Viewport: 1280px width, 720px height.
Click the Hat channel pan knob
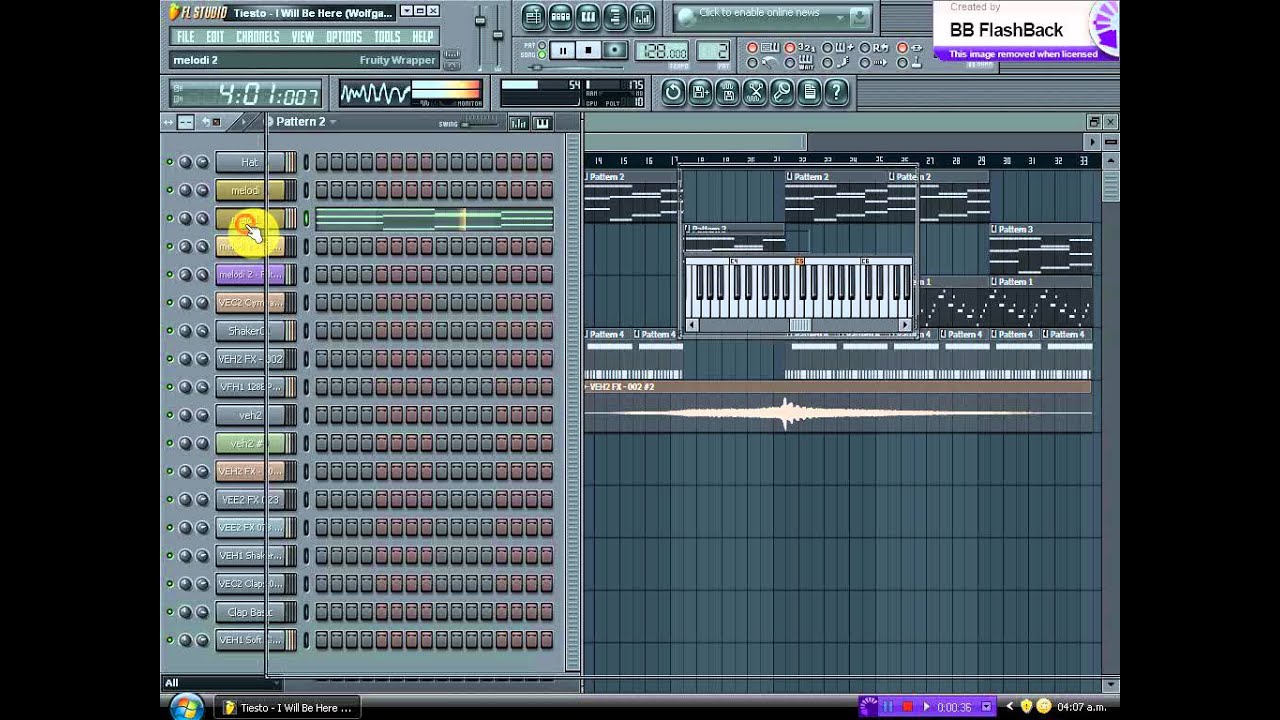(185, 162)
